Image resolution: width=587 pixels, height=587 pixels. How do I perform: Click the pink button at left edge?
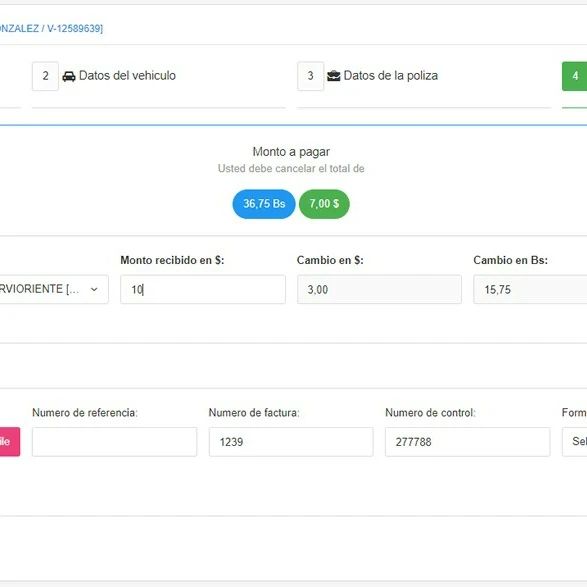[x=10, y=442]
